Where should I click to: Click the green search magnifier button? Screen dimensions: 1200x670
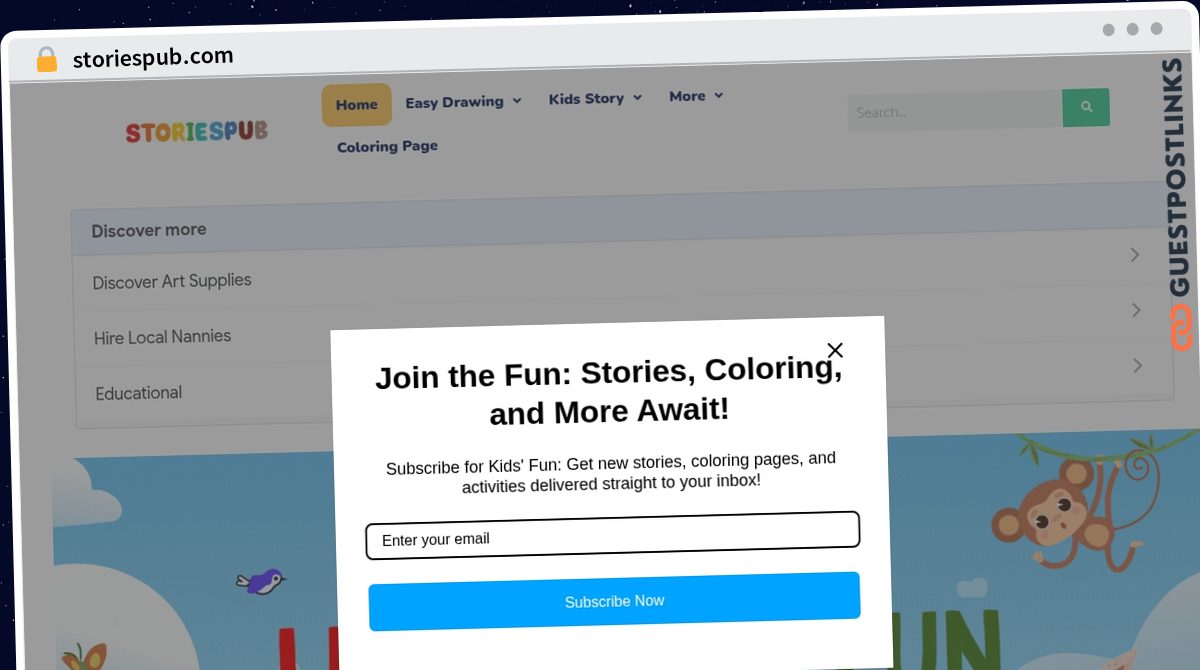pos(1086,107)
